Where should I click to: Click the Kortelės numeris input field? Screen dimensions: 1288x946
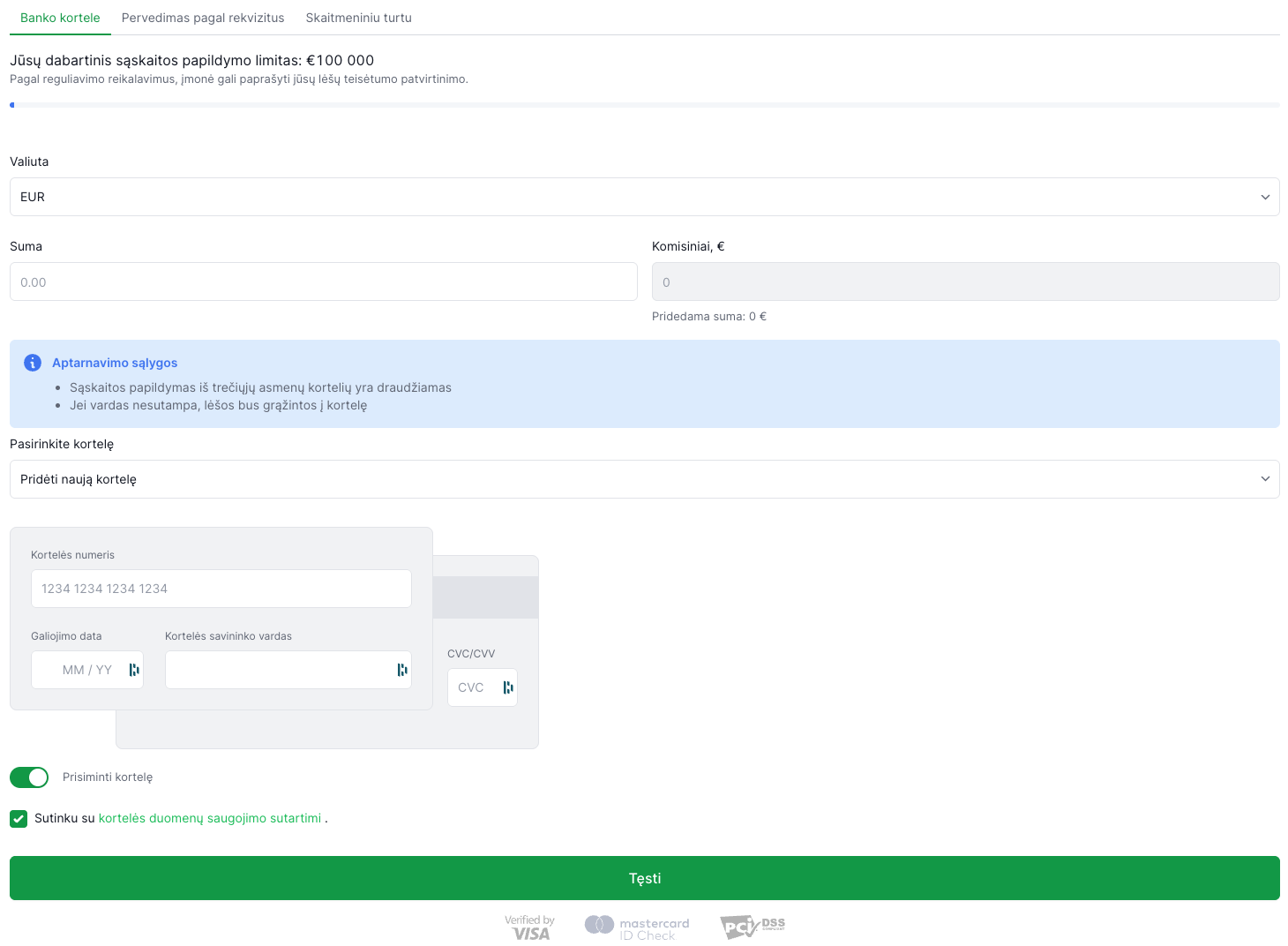click(x=221, y=589)
